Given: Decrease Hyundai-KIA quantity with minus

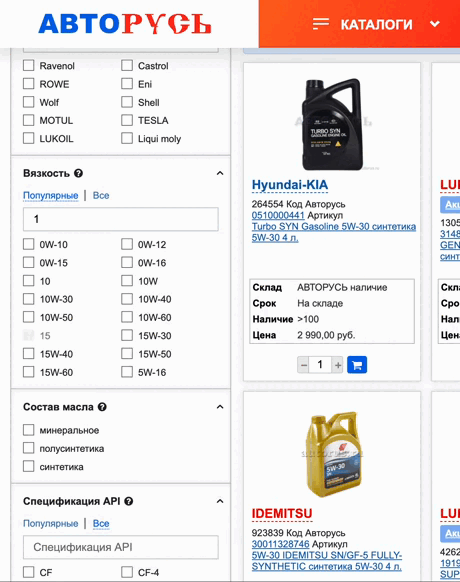Looking at the screenshot, I should click(x=303, y=365).
